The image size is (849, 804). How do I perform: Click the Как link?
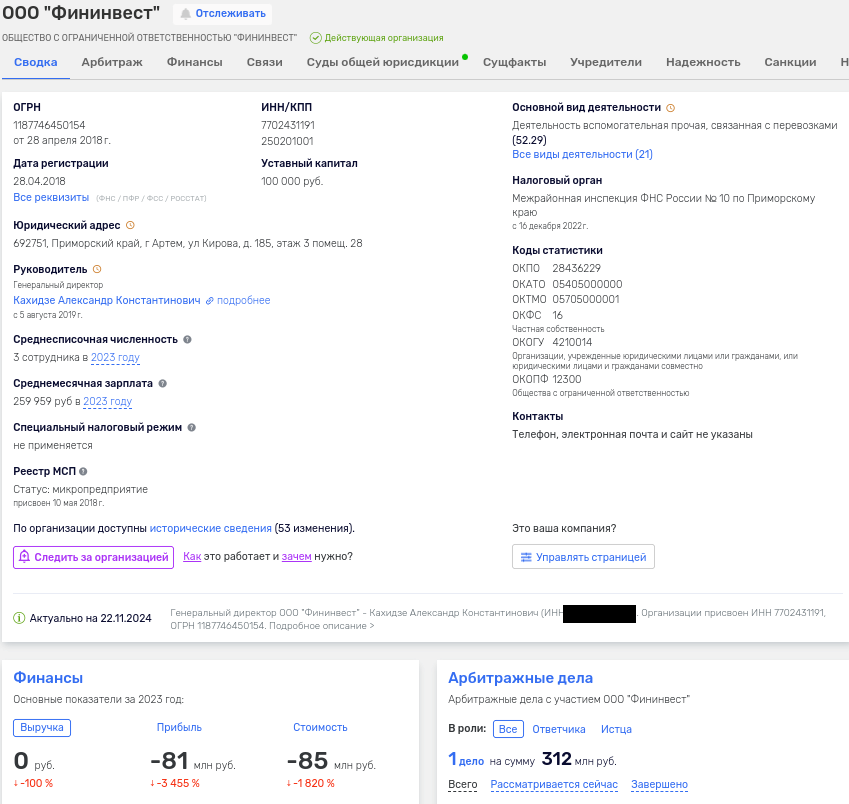pyautogui.click(x=192, y=557)
